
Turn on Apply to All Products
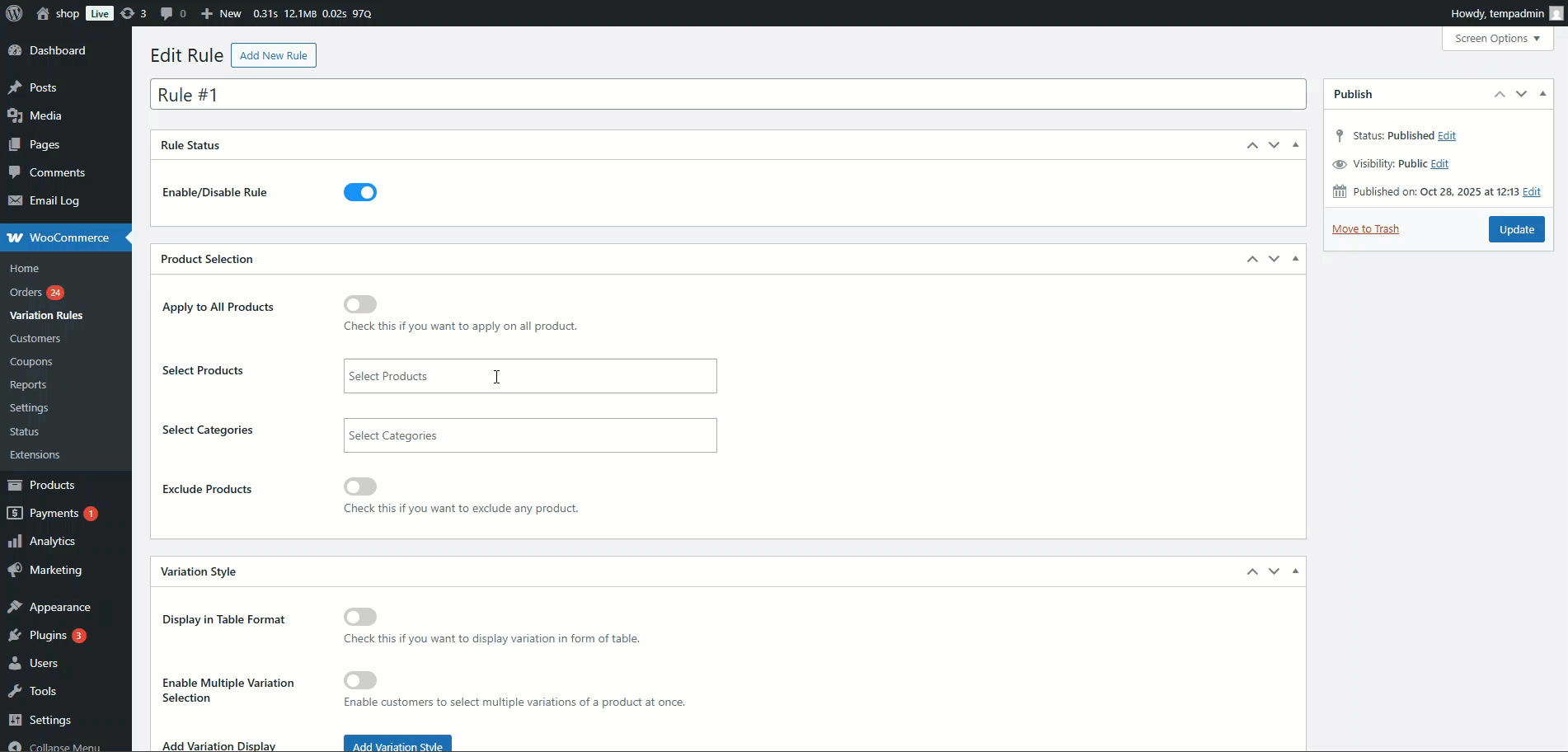tap(360, 304)
